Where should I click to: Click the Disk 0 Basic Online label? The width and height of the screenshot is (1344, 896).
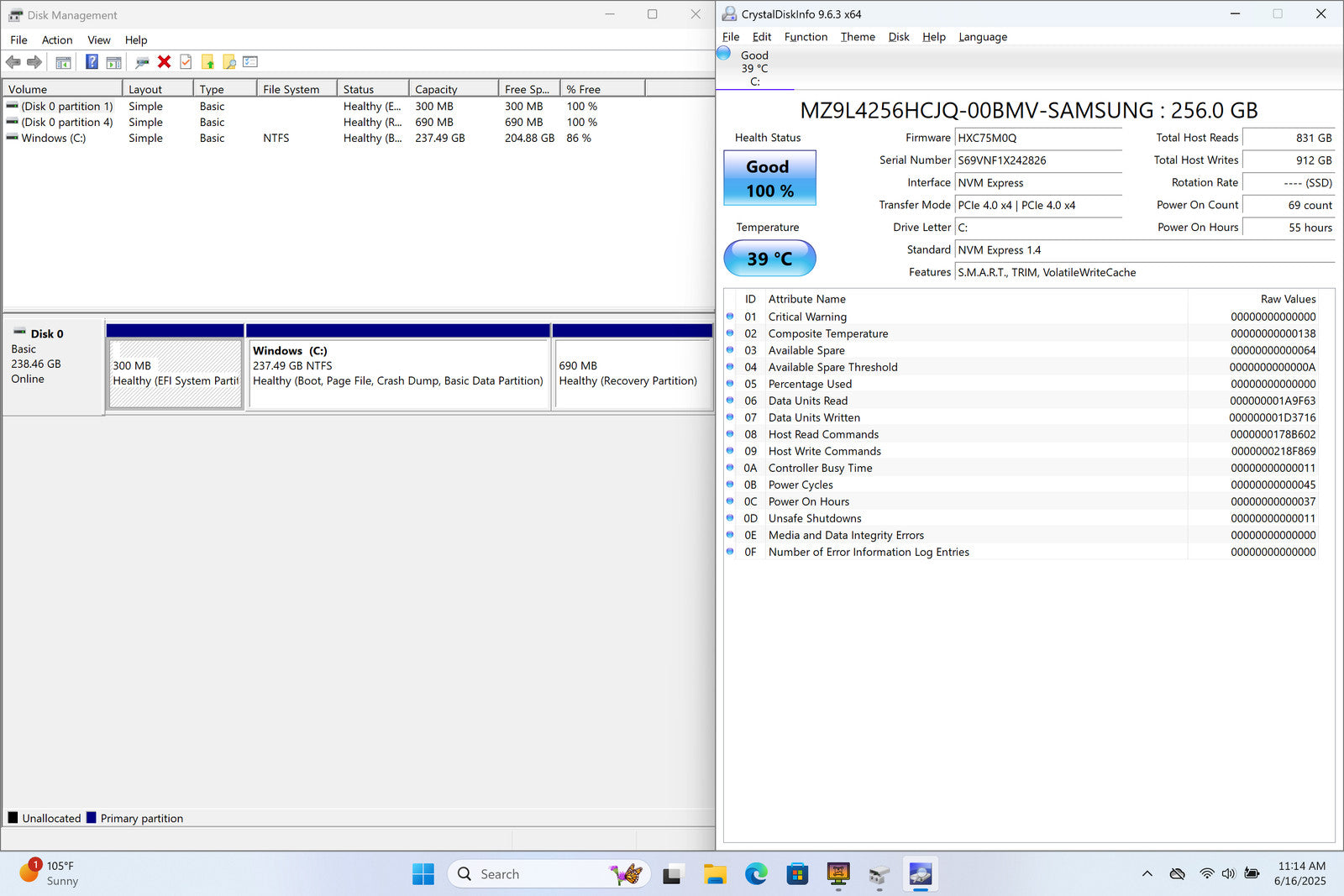54,366
